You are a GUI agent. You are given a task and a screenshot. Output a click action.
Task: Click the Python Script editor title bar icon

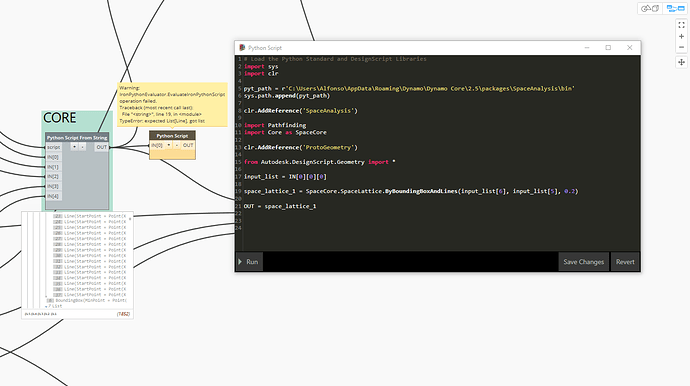tap(242, 48)
